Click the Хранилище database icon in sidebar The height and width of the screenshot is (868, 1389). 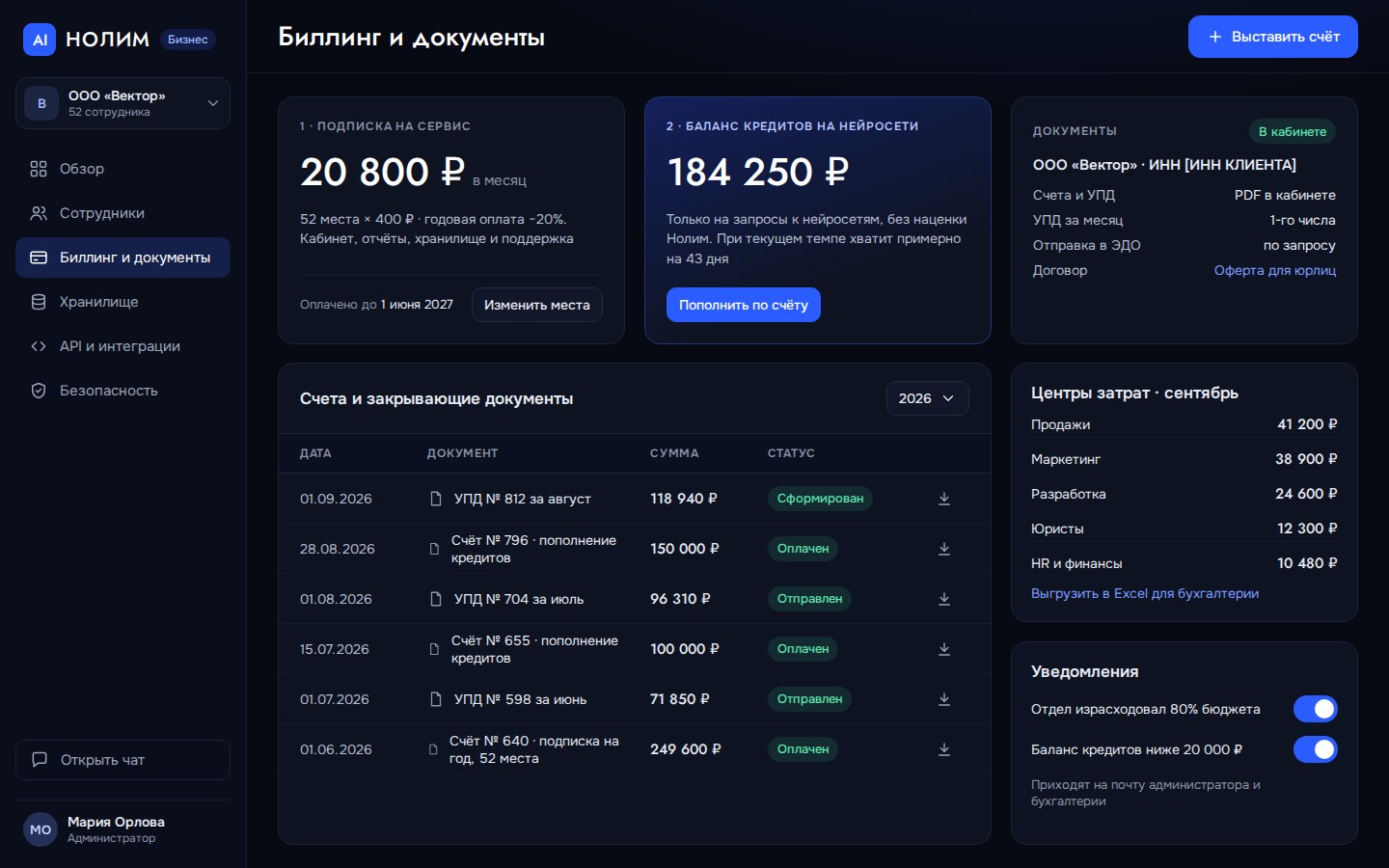coord(39,302)
